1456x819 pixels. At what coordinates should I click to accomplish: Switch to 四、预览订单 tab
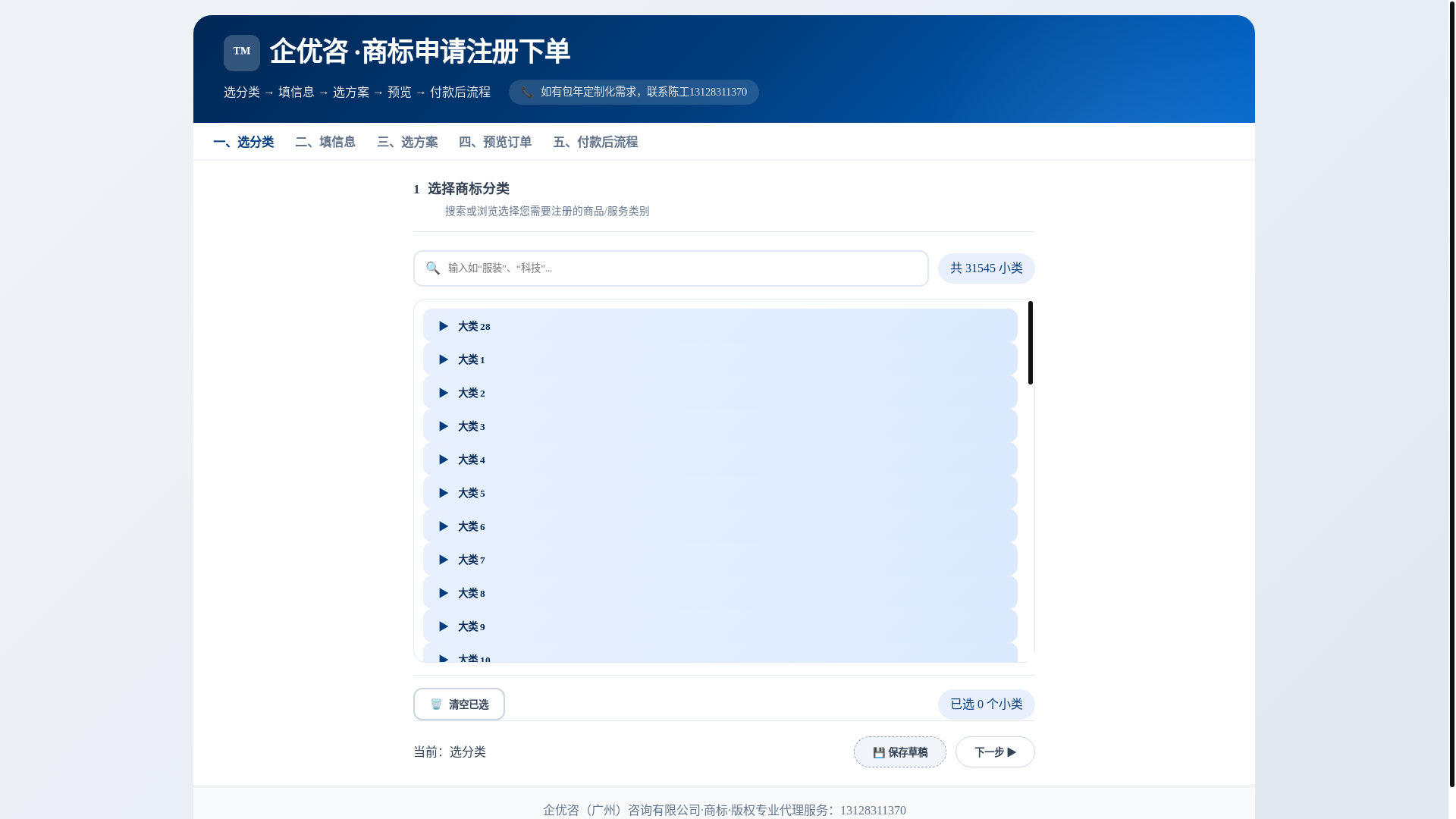click(495, 142)
